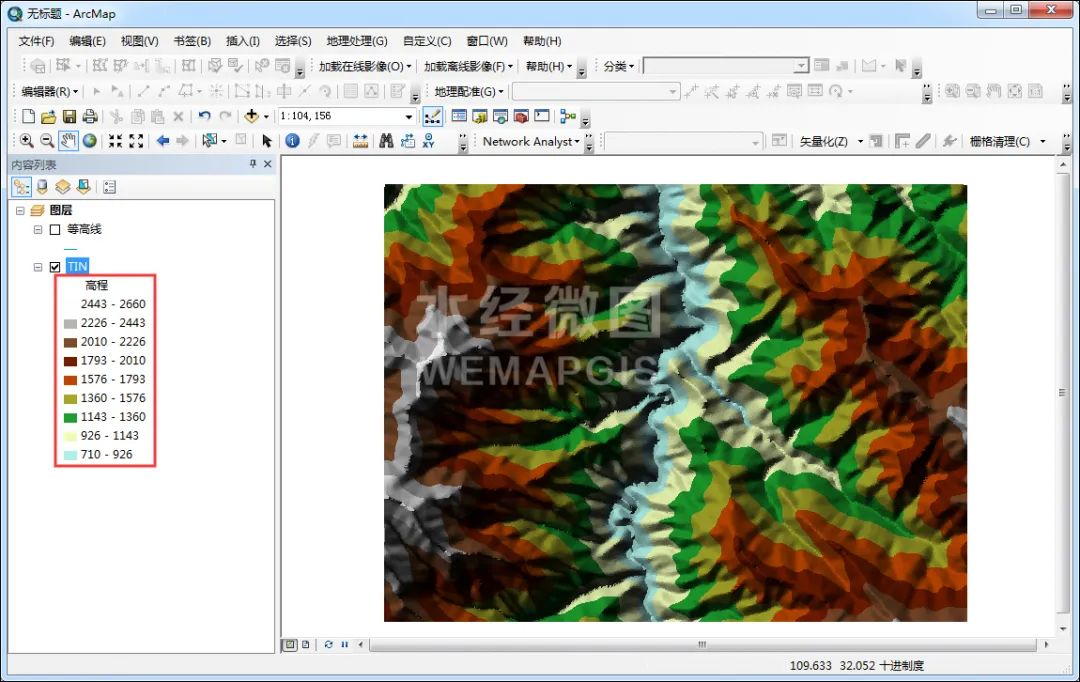Open an existing map document
Image resolution: width=1080 pixels, height=682 pixels.
[48, 116]
